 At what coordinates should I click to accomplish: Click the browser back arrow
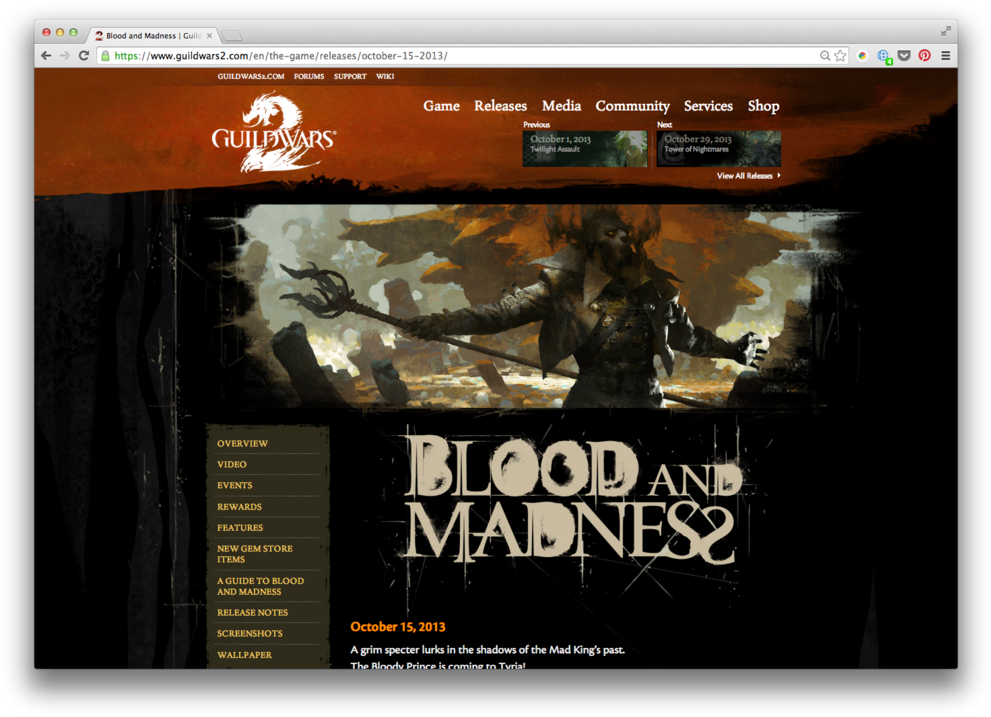tap(46, 56)
